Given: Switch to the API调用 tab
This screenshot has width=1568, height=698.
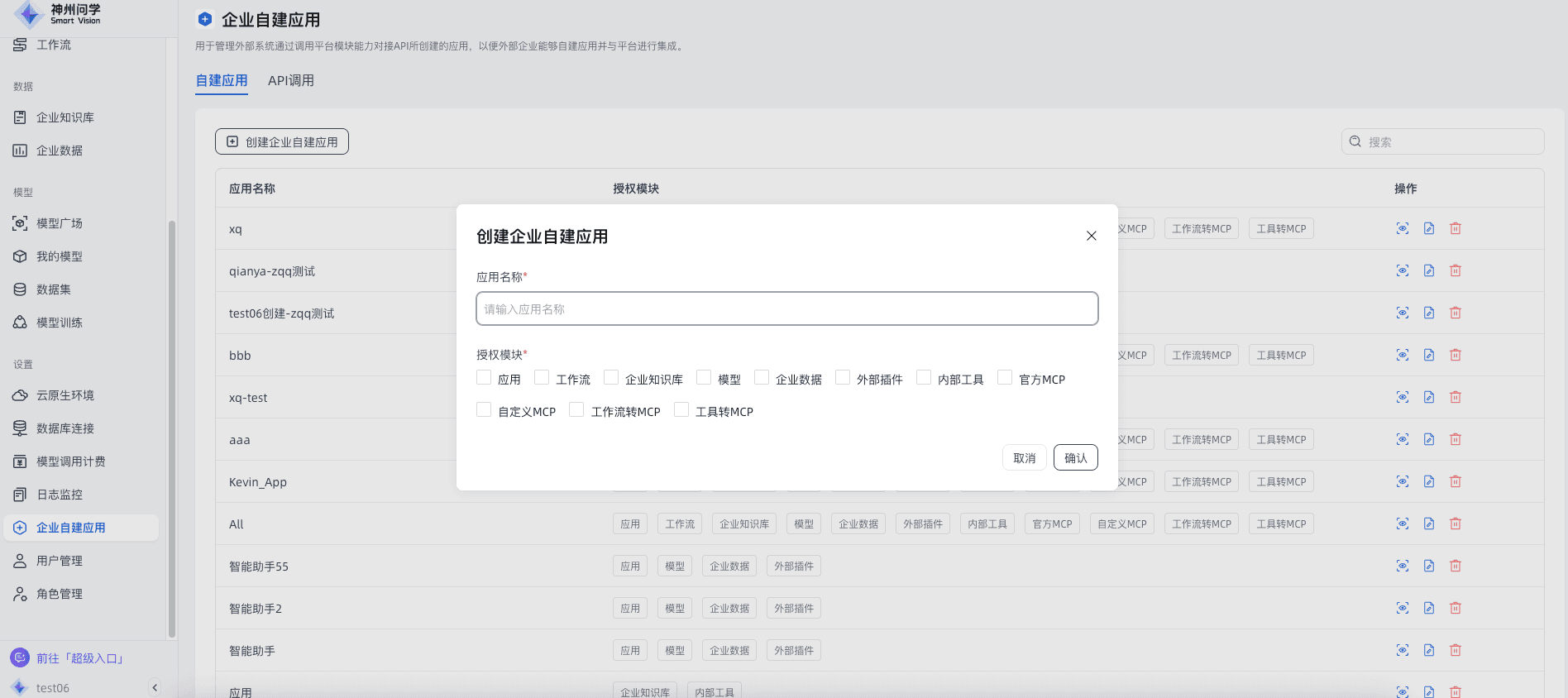Looking at the screenshot, I should pyautogui.click(x=290, y=80).
